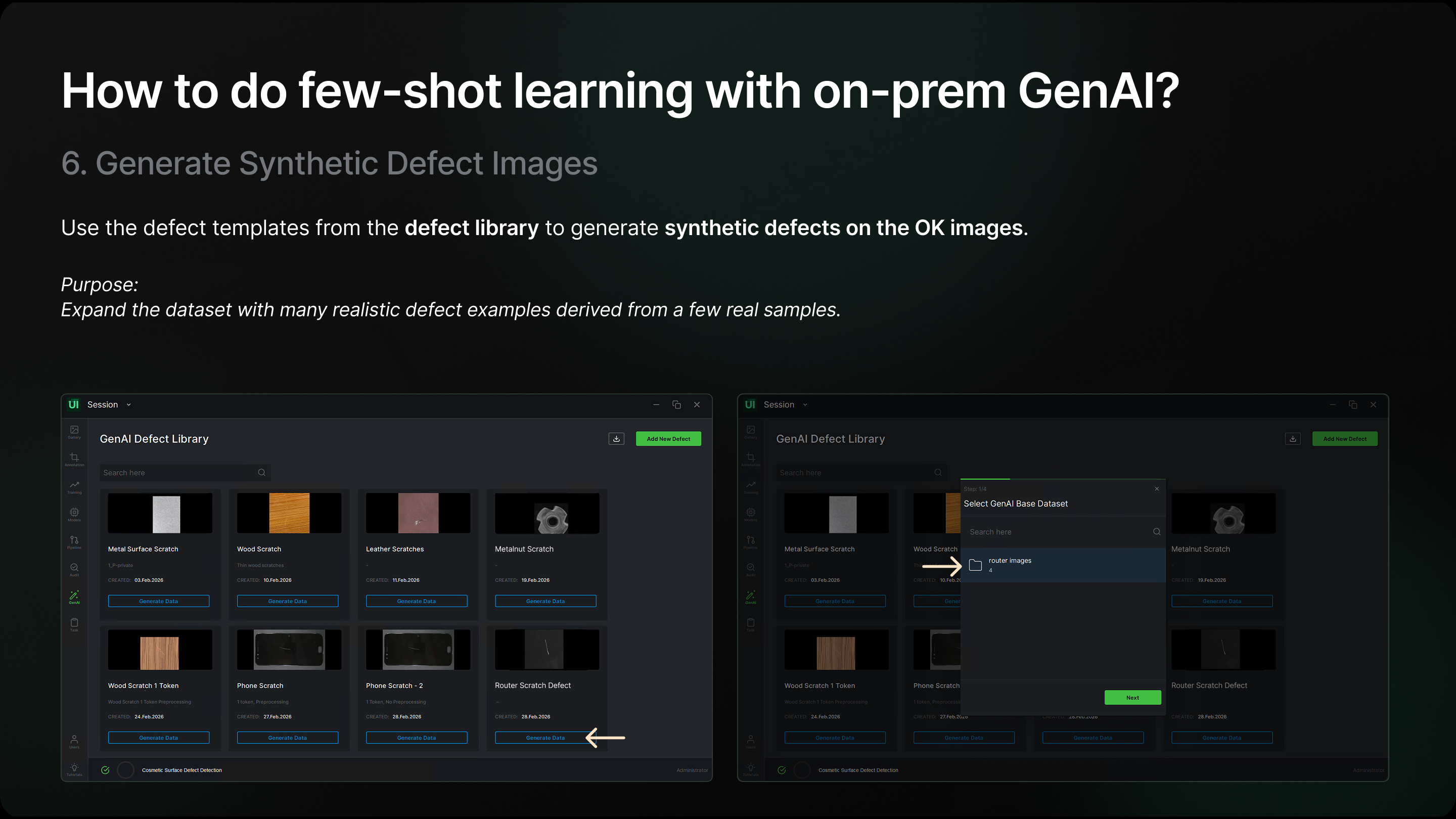
Task: Click Leather Scratches defect thumbnail
Action: tap(418, 513)
